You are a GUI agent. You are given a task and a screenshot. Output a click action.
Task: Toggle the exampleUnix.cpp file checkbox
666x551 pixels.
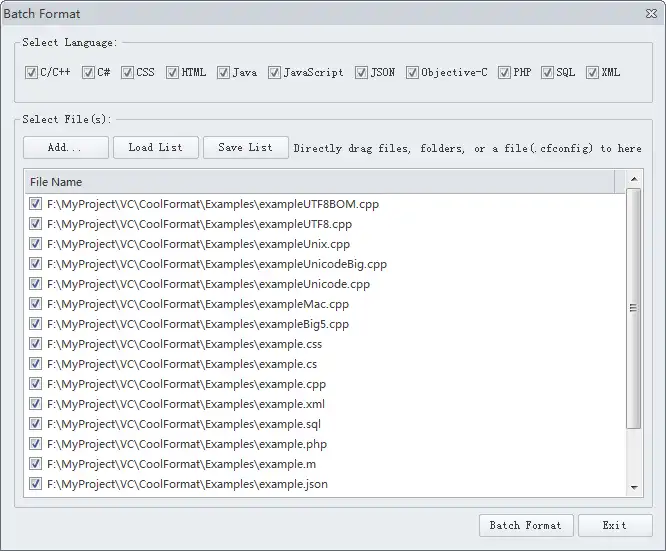click(x=35, y=243)
